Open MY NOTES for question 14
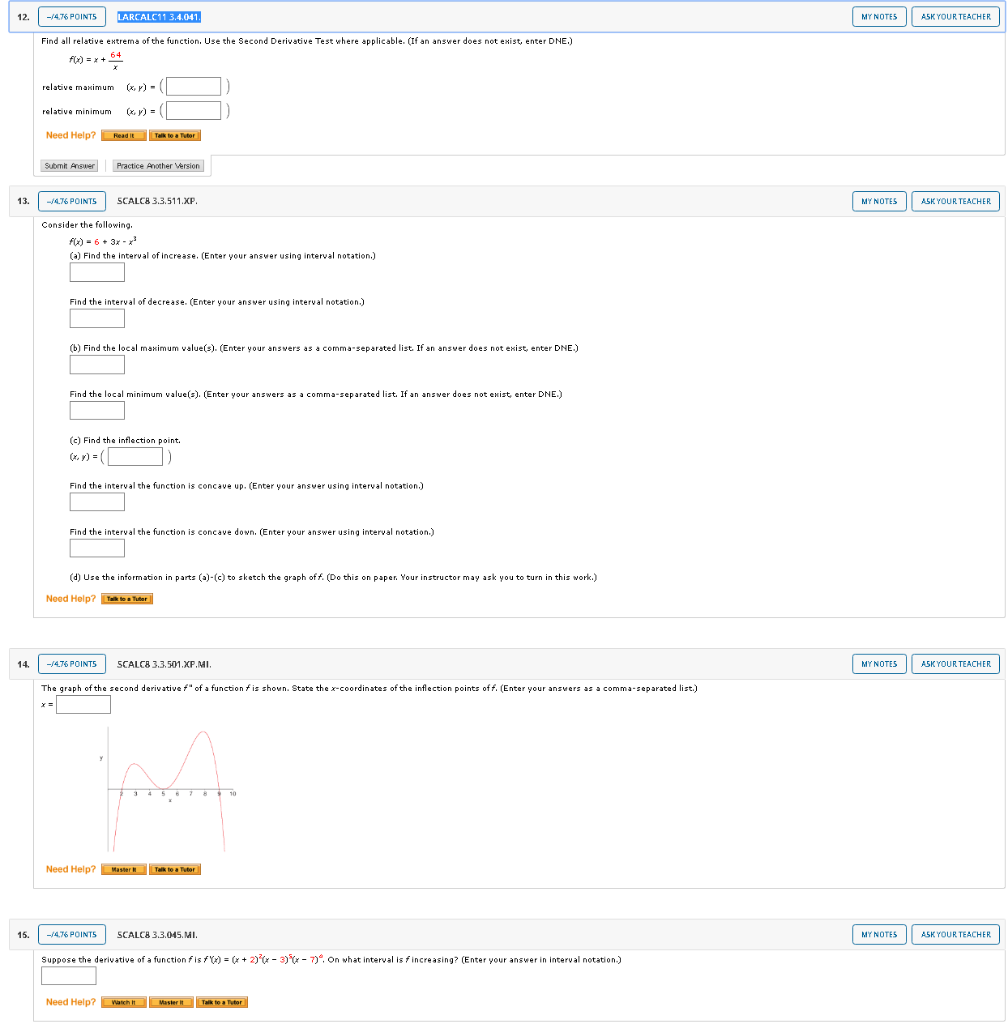This screenshot has height=1024, width=1008. tap(877, 663)
